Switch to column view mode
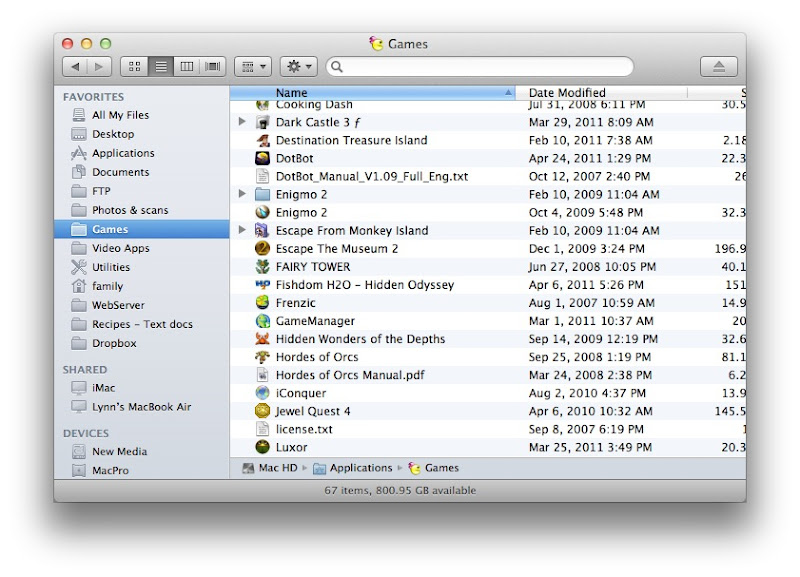This screenshot has height=577, width=800. (x=186, y=67)
